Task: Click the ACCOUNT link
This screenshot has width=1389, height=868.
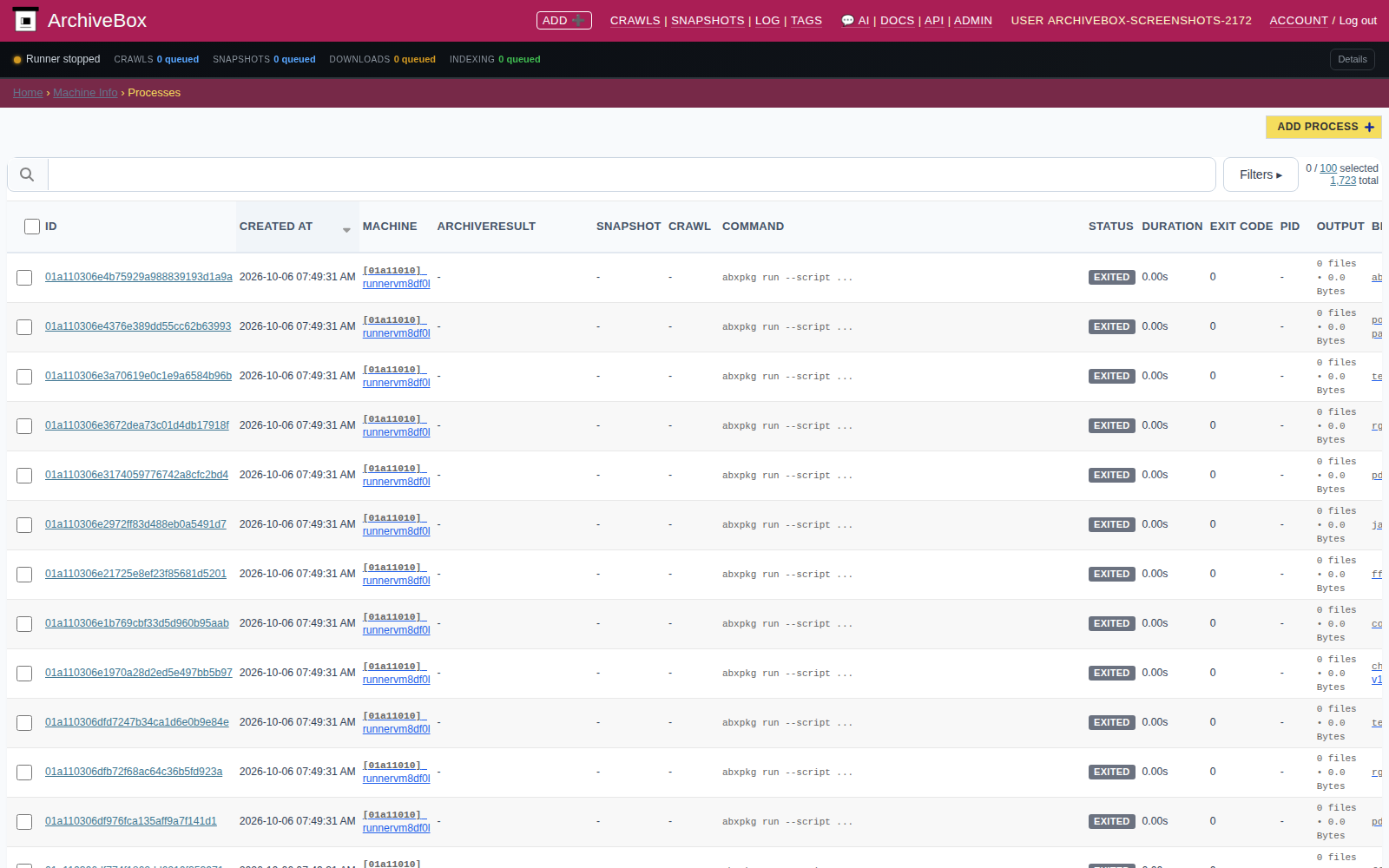Action: pos(1299,21)
